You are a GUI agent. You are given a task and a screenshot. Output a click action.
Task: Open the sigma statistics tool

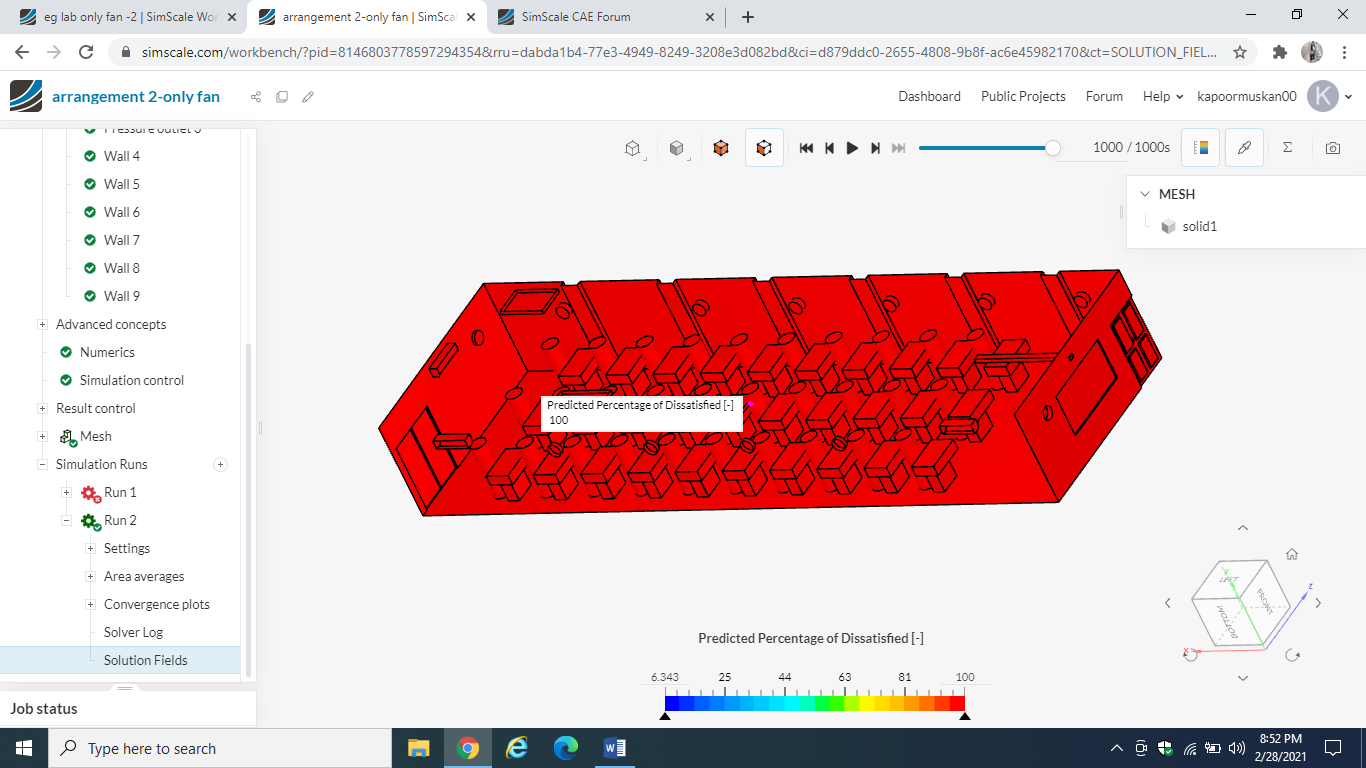1288,147
